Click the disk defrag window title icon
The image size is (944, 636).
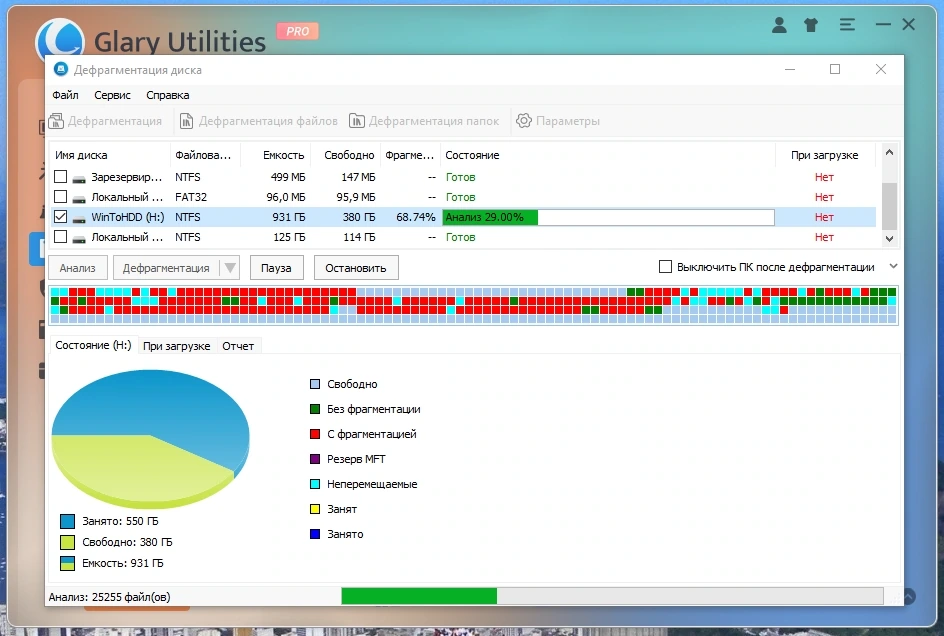pos(61,69)
